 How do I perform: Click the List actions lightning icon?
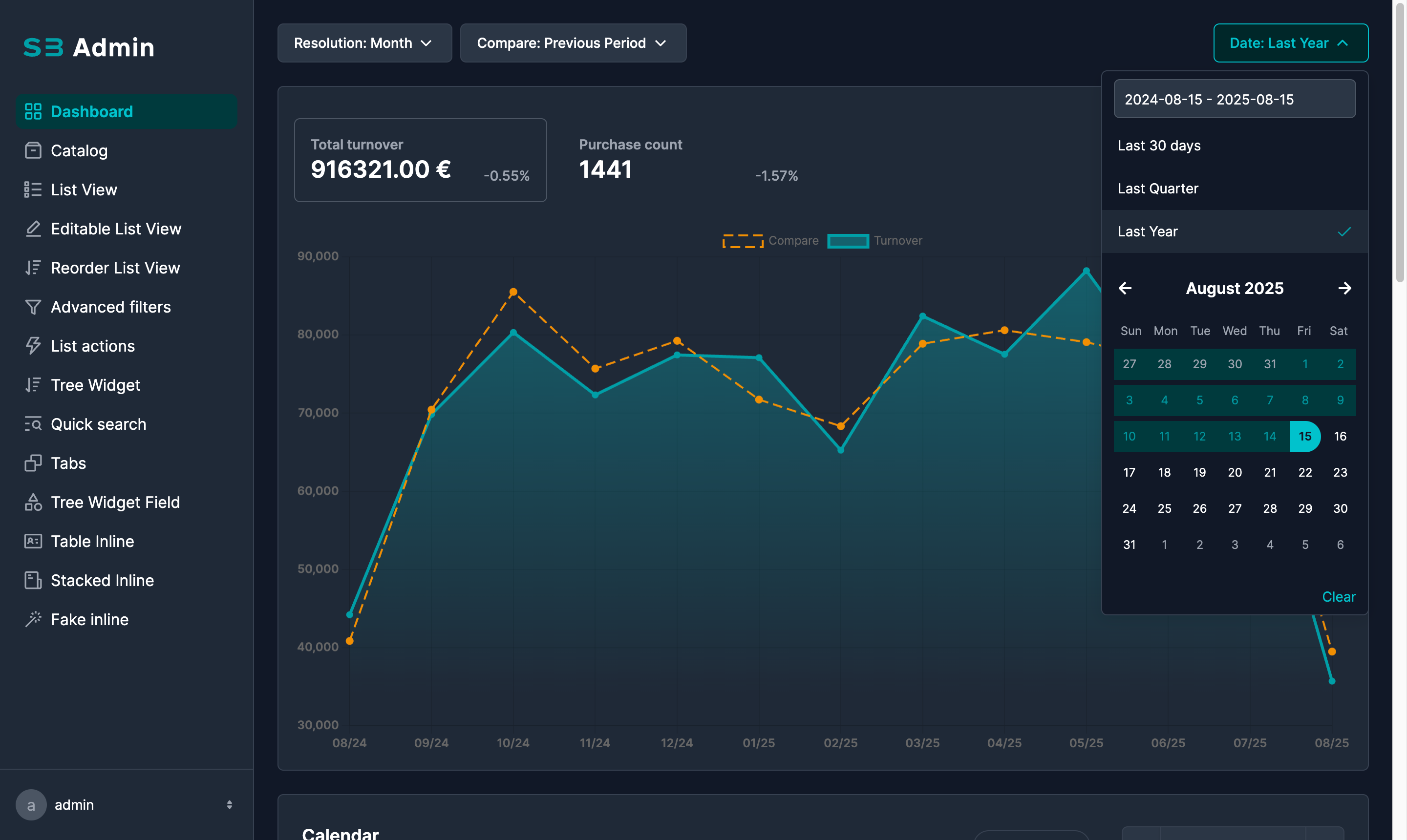(x=33, y=346)
